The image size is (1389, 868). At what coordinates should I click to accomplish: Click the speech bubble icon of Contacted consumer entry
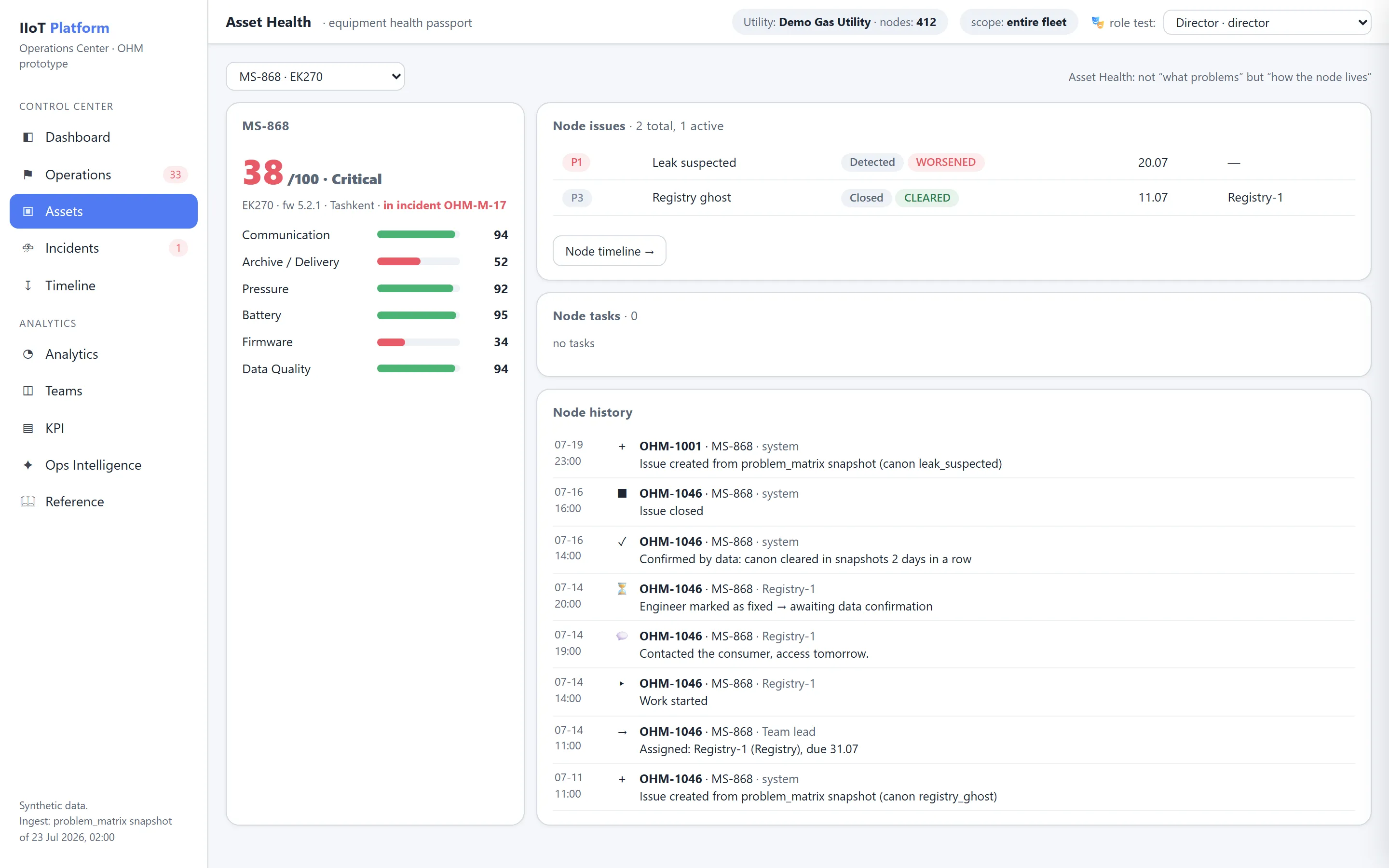(x=622, y=636)
